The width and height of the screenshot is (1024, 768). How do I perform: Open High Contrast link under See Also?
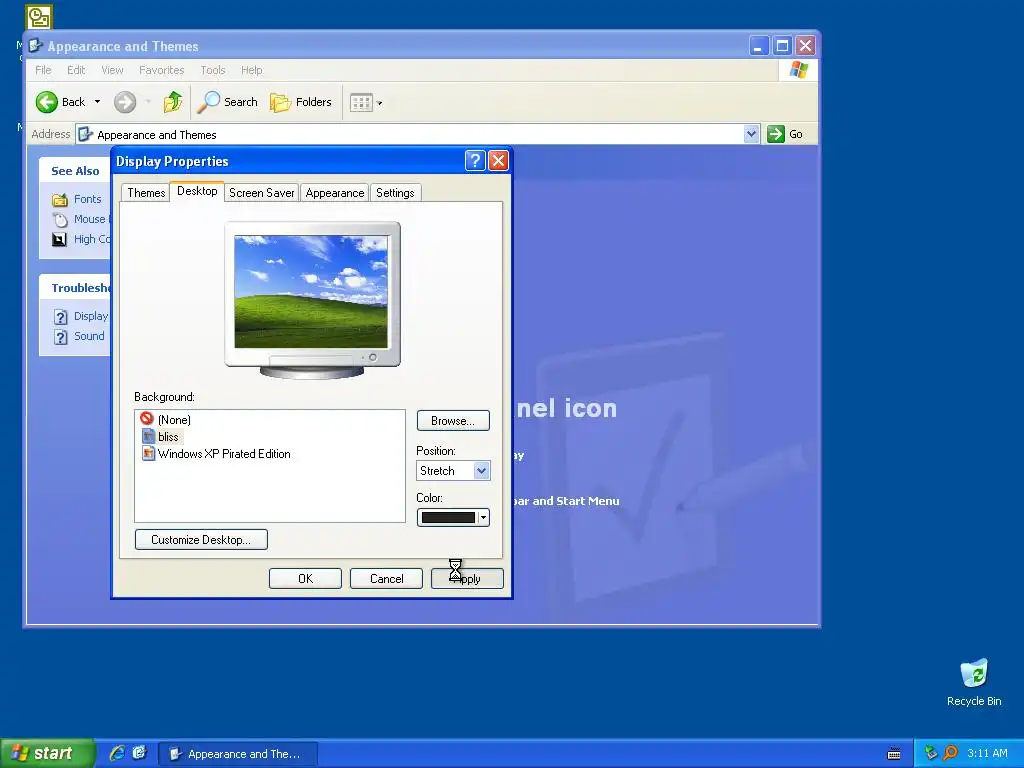pos(91,239)
